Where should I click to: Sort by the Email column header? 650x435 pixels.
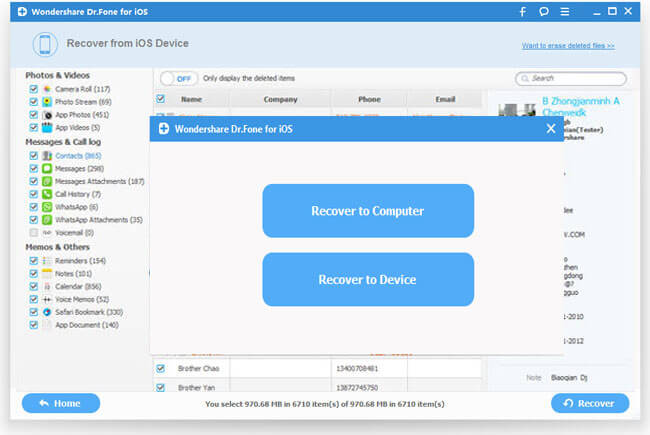click(445, 100)
